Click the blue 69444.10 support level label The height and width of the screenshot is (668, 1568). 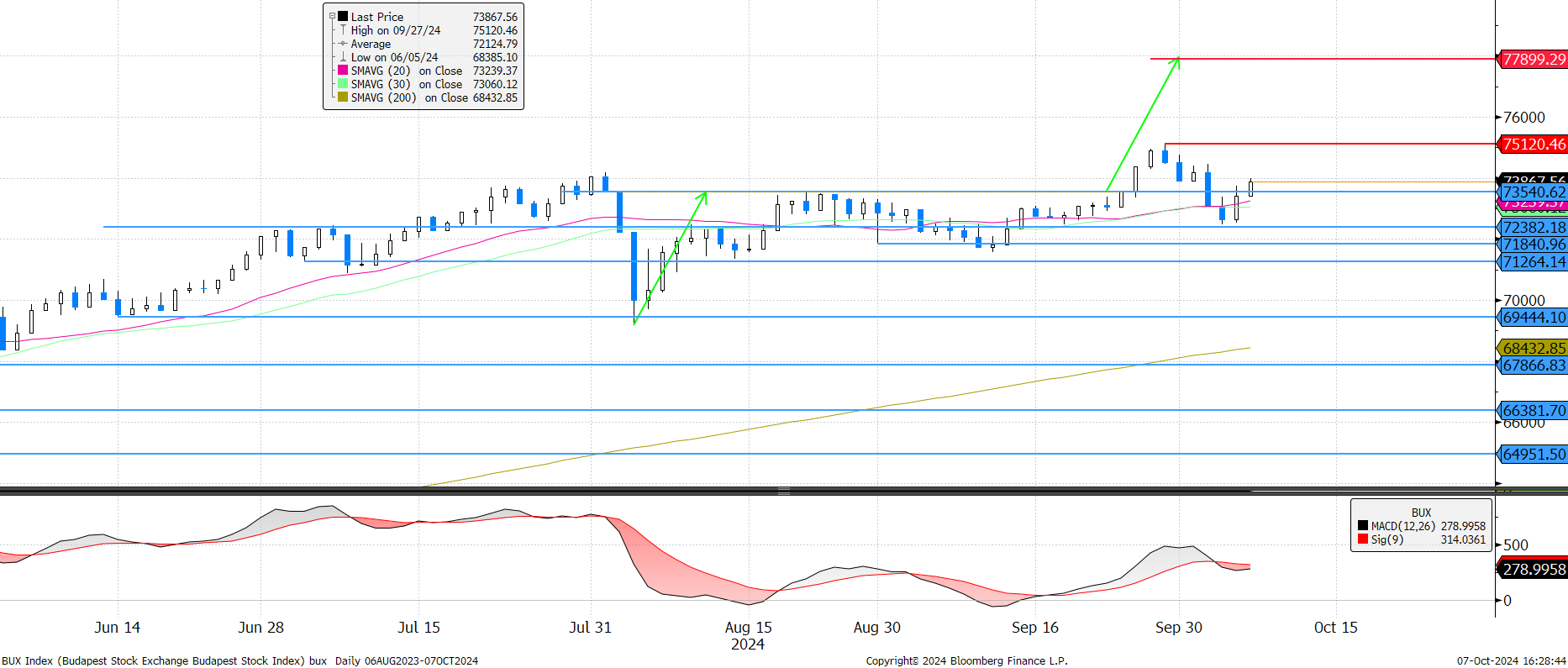[1534, 318]
